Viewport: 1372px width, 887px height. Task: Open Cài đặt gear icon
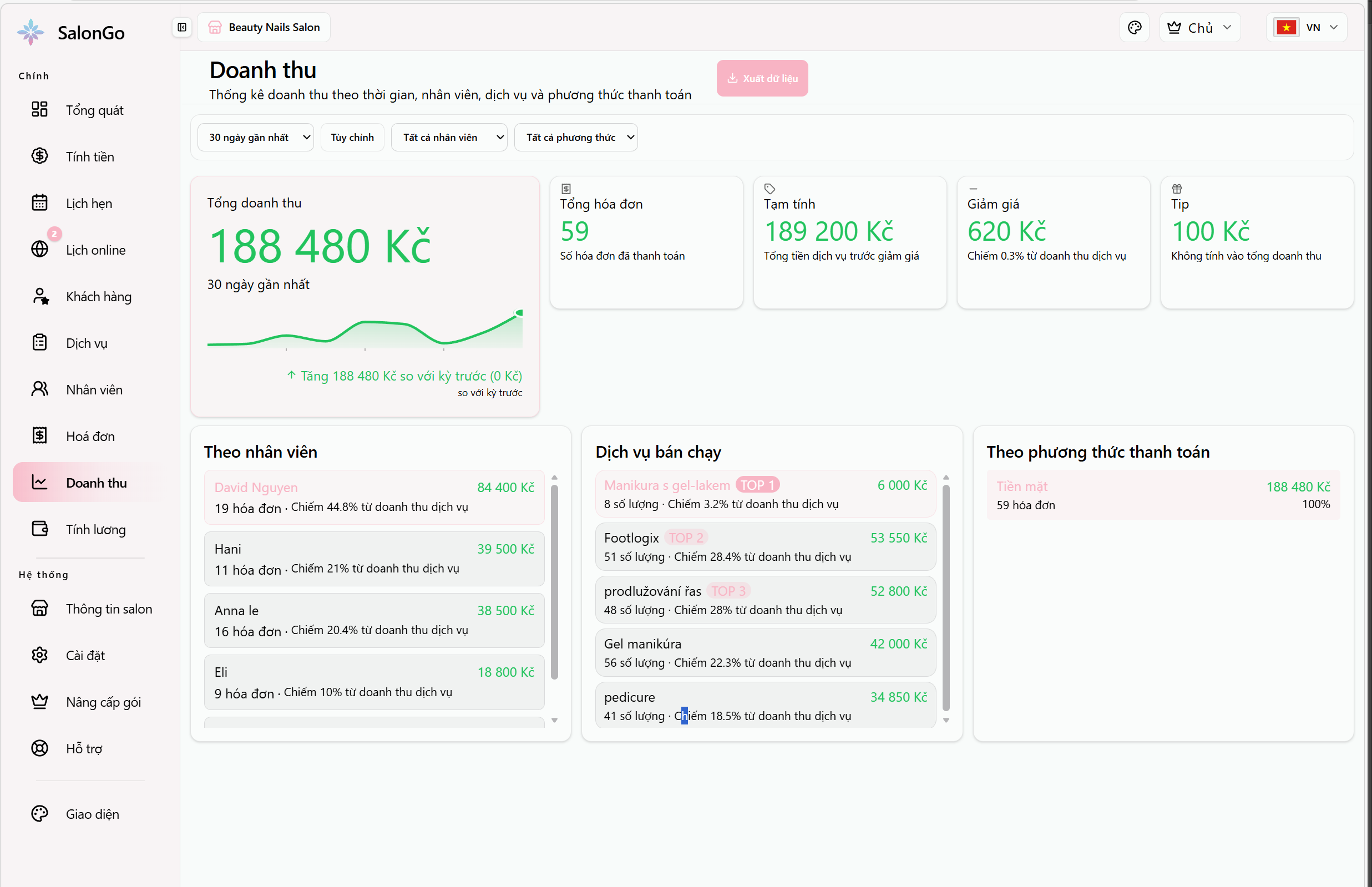(40, 655)
